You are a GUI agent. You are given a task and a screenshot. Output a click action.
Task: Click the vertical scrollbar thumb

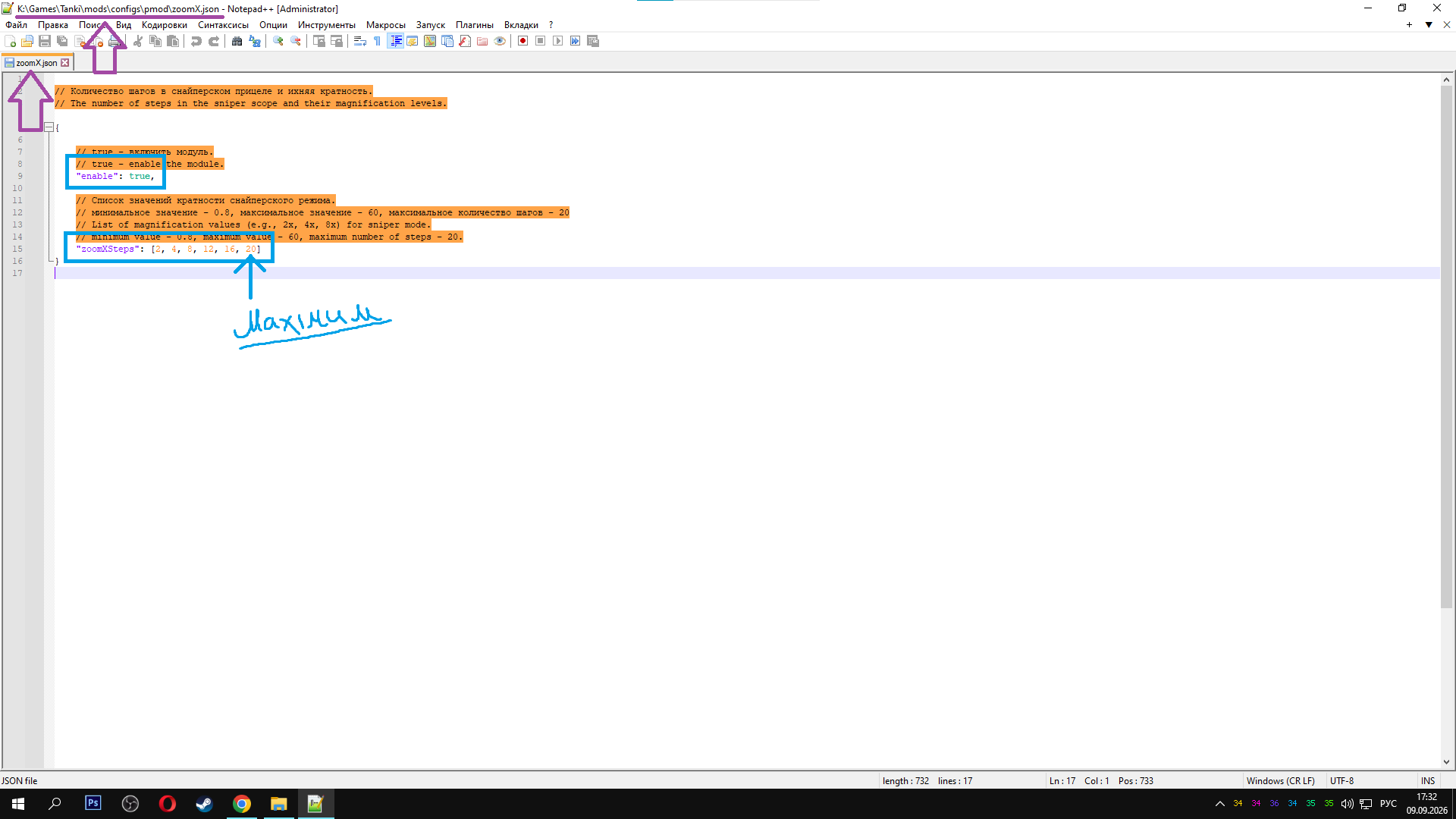[1446, 346]
